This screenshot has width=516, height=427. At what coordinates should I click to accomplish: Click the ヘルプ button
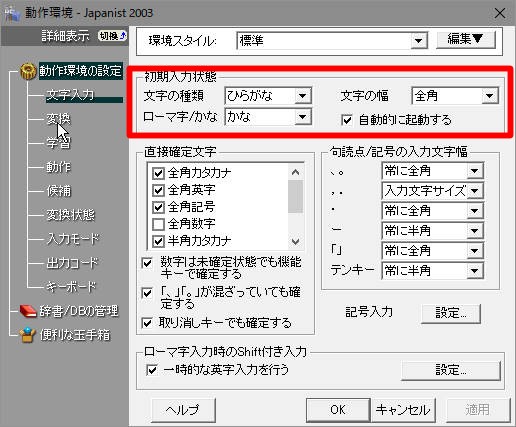point(183,410)
